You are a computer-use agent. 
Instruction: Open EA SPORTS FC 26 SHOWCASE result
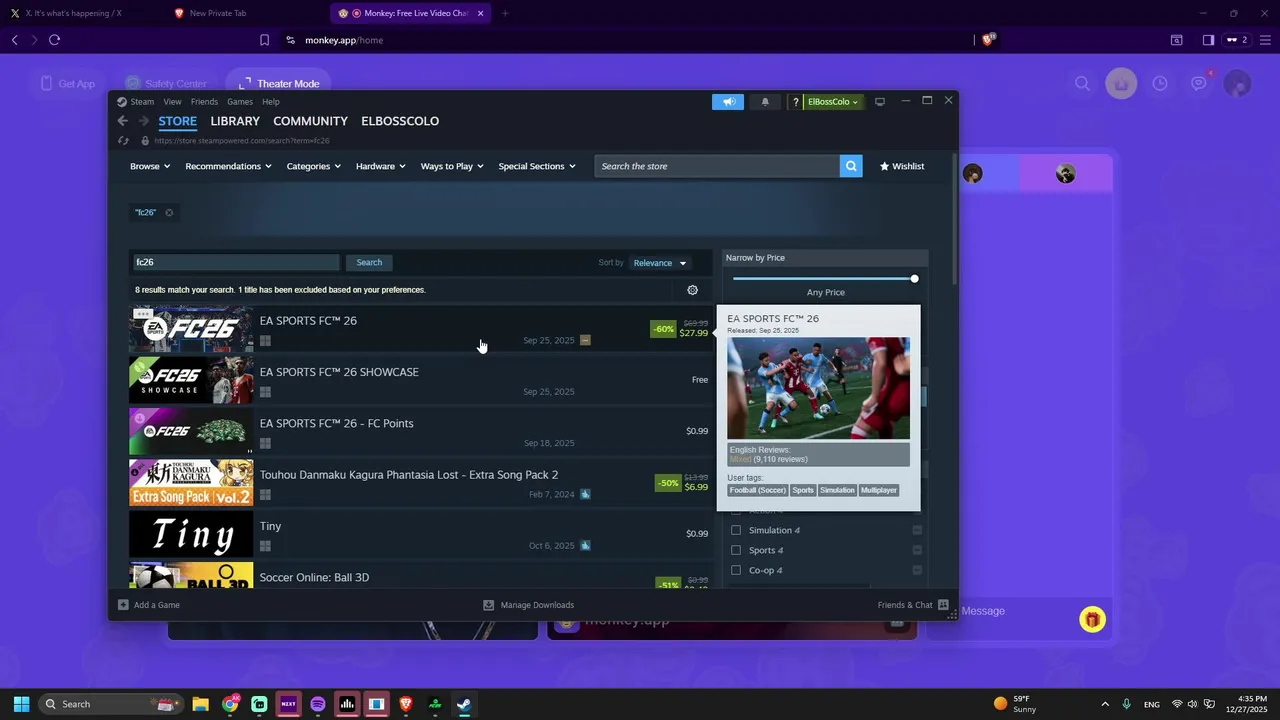pyautogui.click(x=420, y=380)
